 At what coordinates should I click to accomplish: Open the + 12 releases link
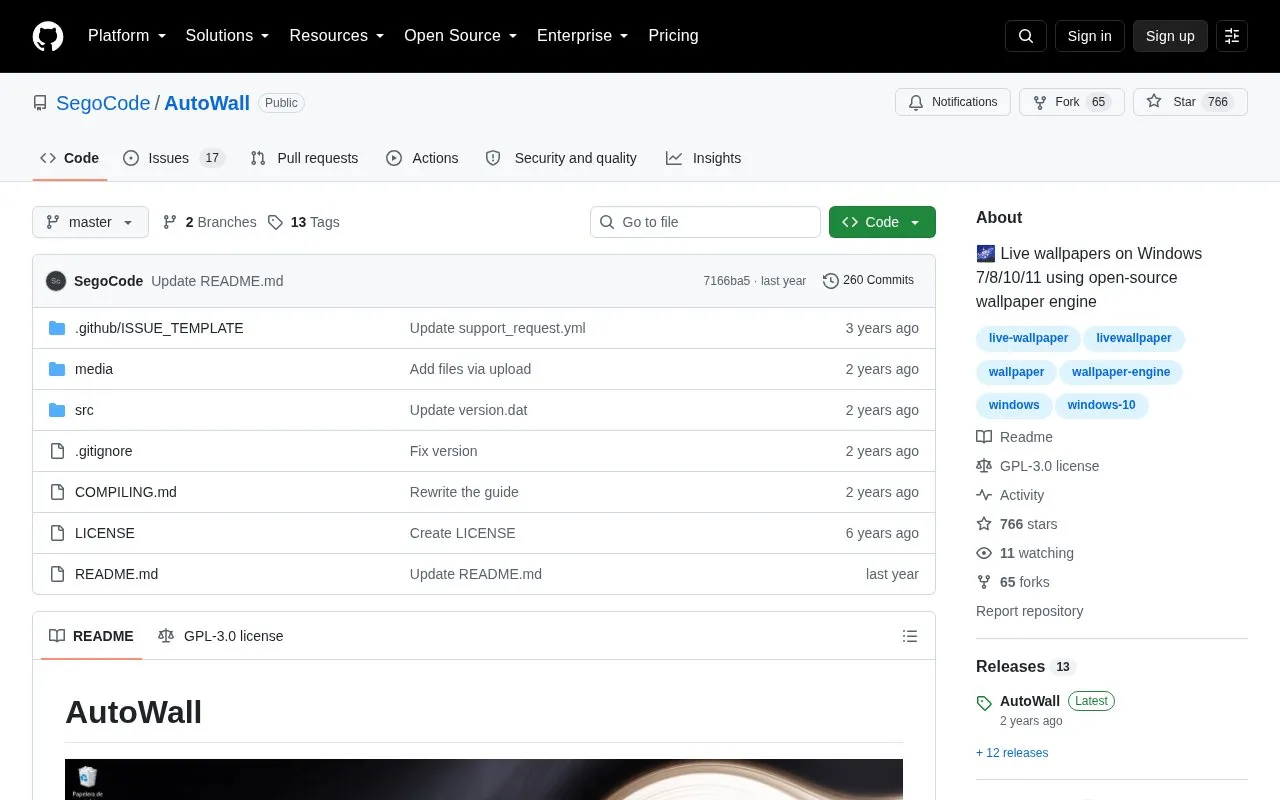click(x=1012, y=753)
